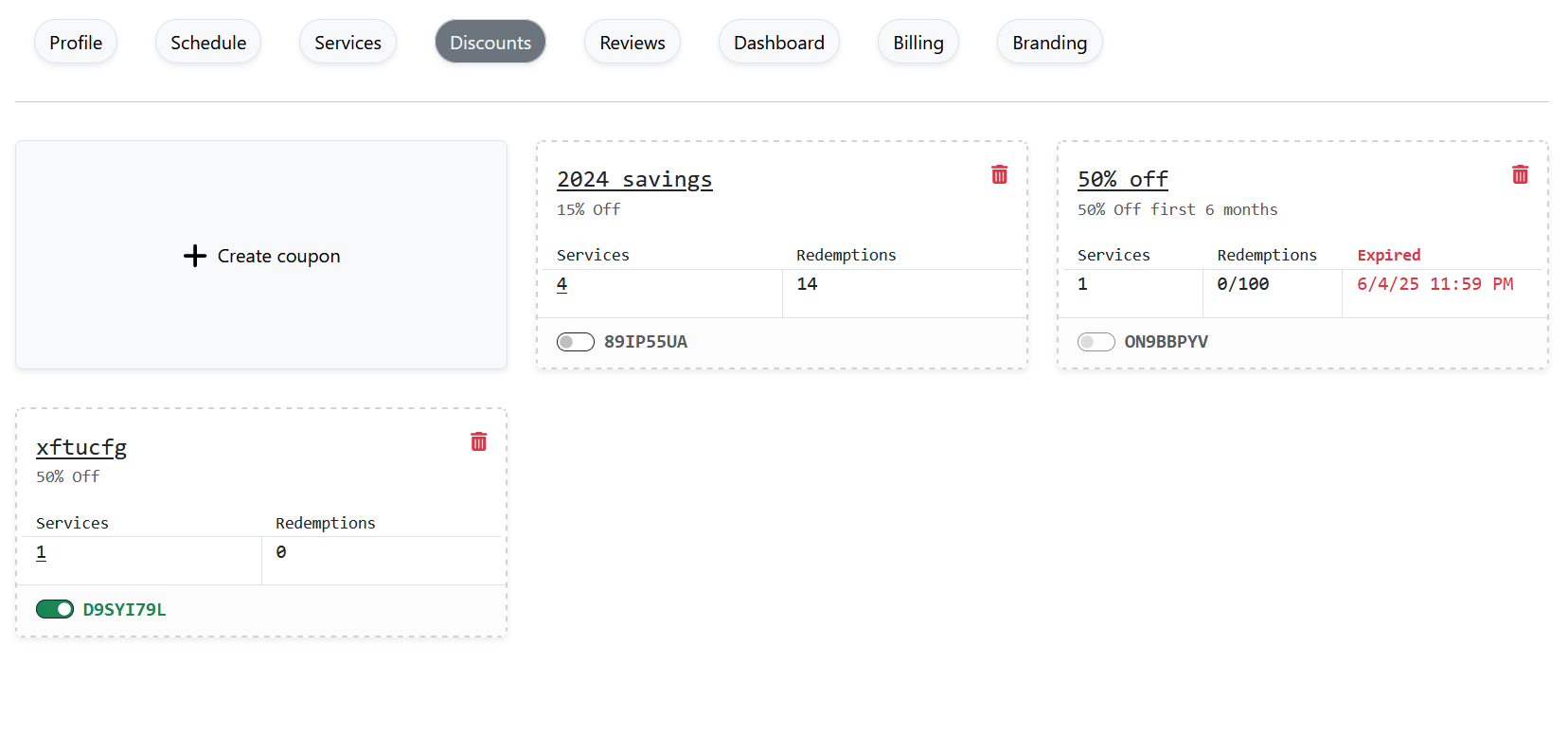Open the Profile tab

76,43
